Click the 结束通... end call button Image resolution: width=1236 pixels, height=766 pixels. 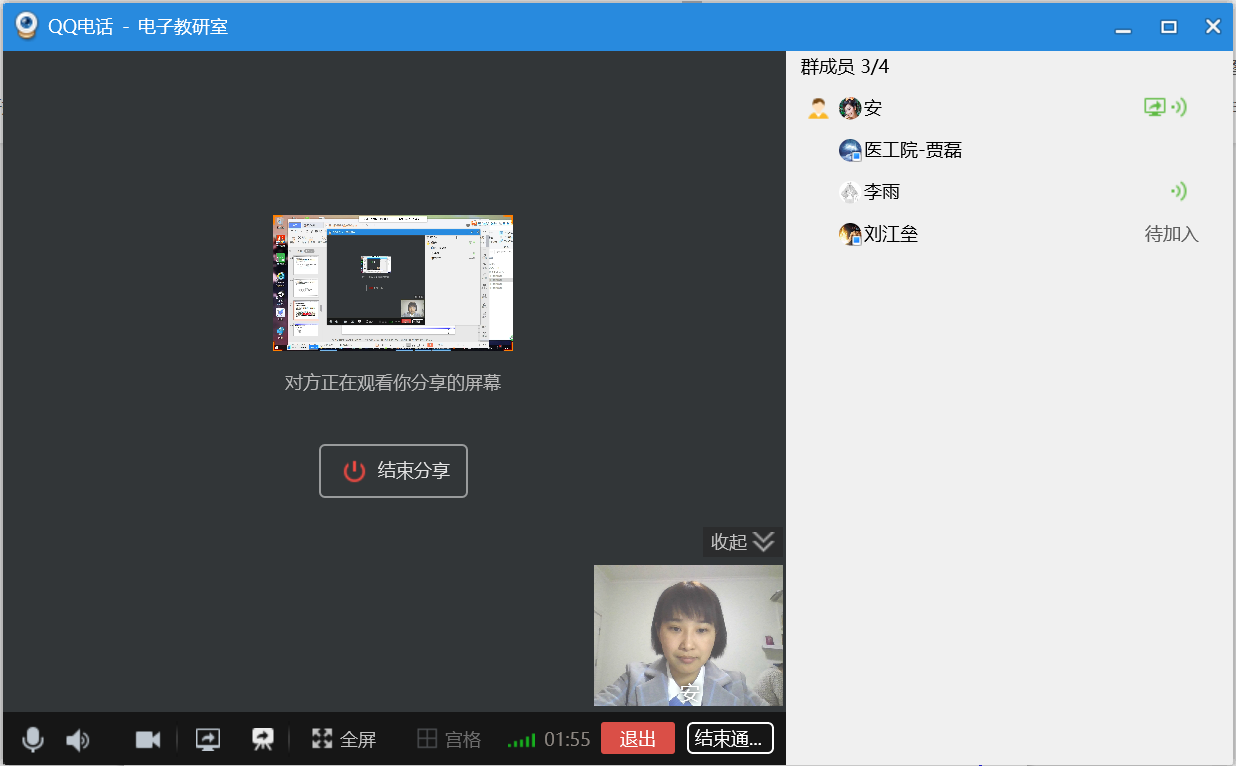pos(730,739)
